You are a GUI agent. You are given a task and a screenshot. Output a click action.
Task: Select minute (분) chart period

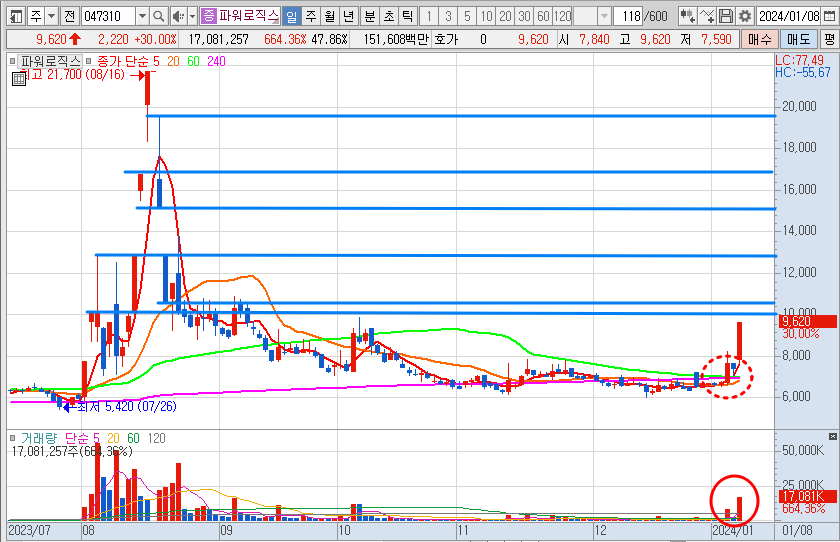(370, 17)
